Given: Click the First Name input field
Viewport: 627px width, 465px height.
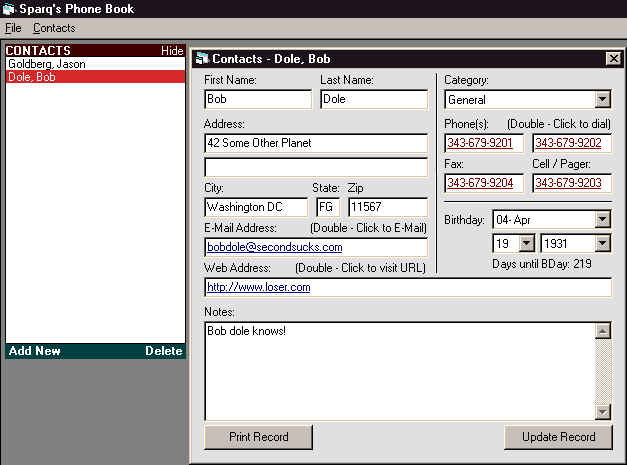Looking at the screenshot, I should (258, 99).
